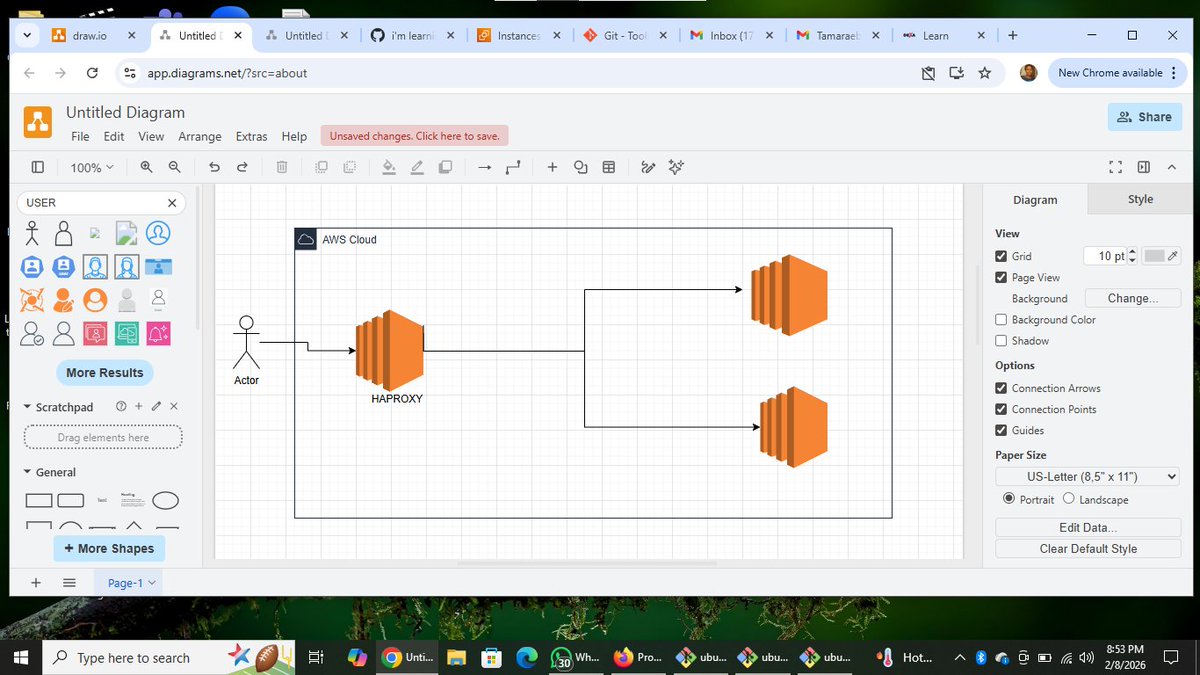1200x675 pixels.
Task: Select the stick-figure Actor shape in results
Action: pyautogui.click(x=32, y=234)
